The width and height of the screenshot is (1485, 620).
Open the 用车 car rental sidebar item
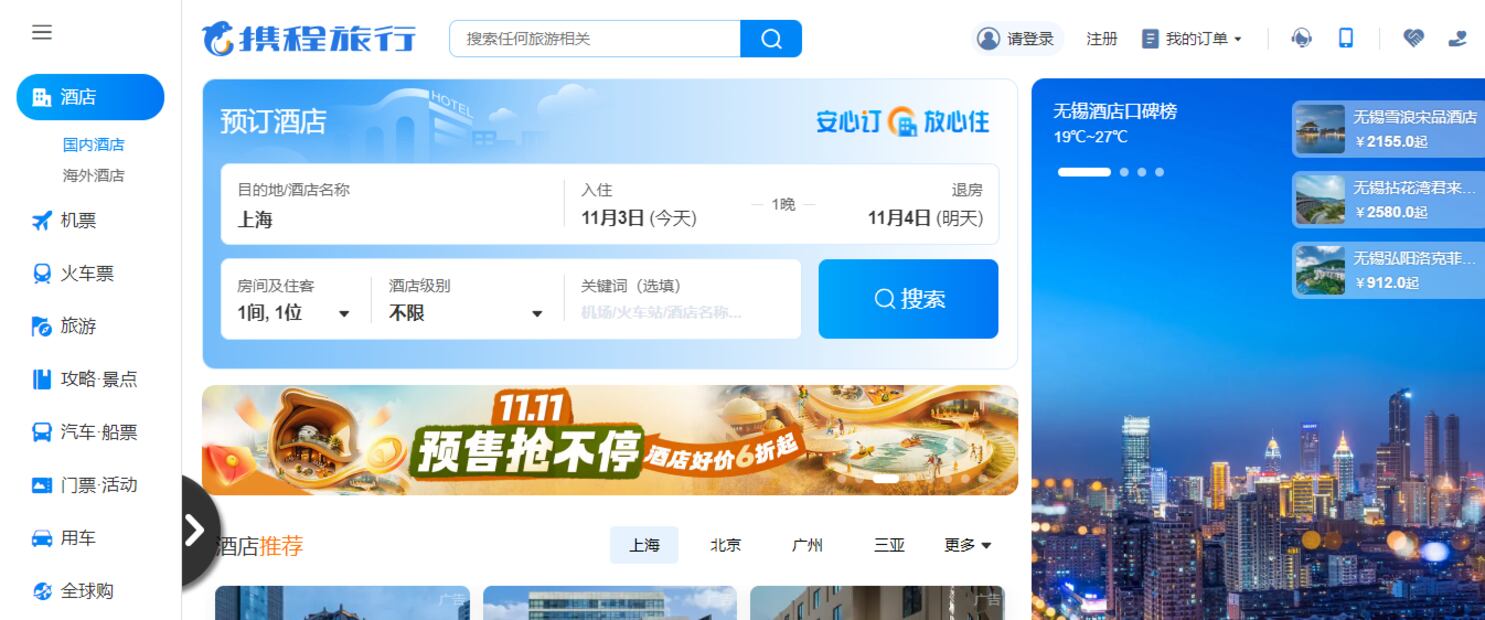(64, 538)
